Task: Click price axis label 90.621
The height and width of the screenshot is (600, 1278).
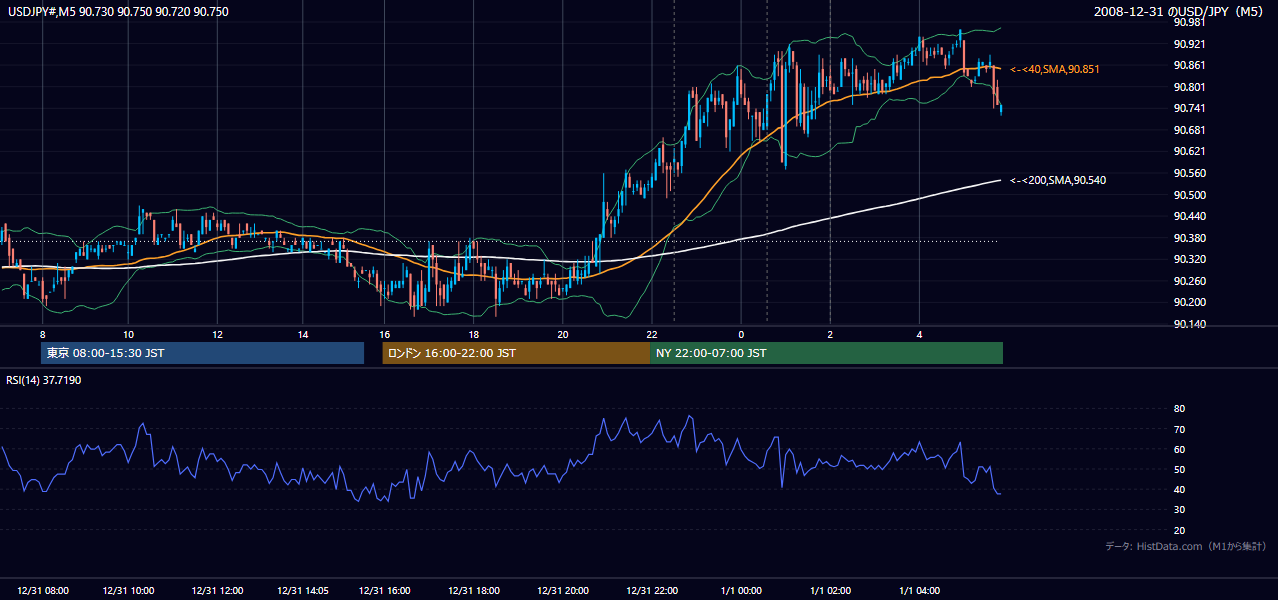Action: click(1189, 151)
